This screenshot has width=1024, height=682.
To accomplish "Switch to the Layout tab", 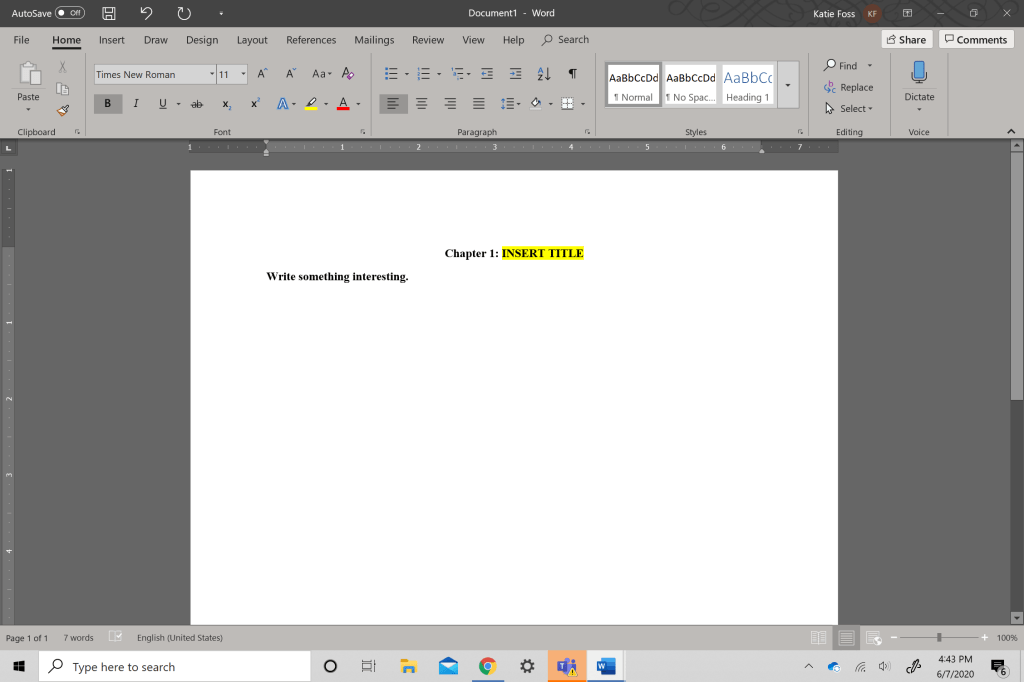I will click(x=252, y=40).
